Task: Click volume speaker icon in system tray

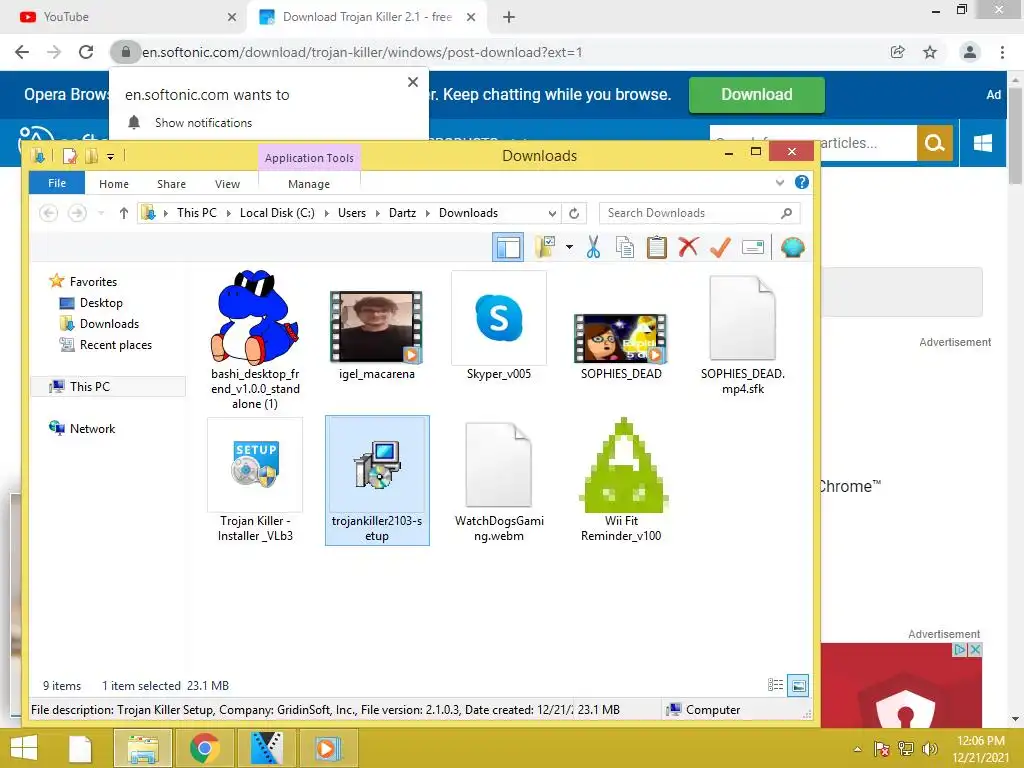Action: click(x=930, y=749)
